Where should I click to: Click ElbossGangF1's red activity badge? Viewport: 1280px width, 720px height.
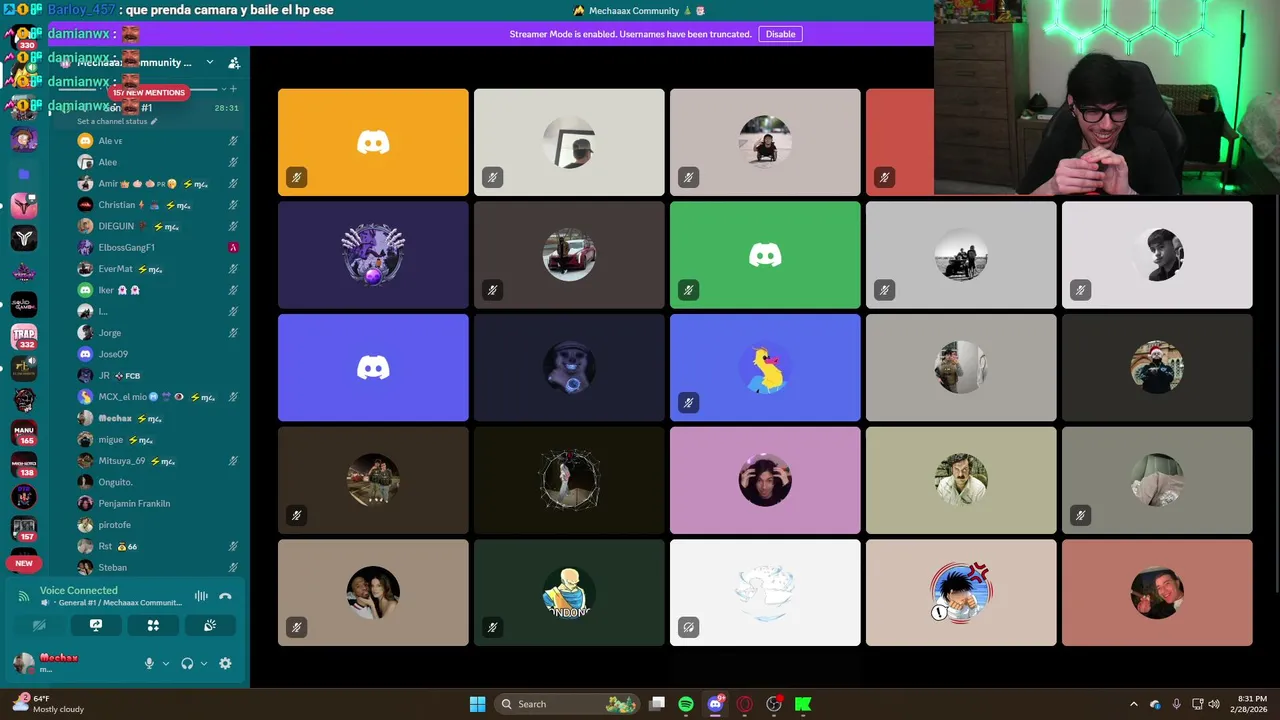point(233,247)
